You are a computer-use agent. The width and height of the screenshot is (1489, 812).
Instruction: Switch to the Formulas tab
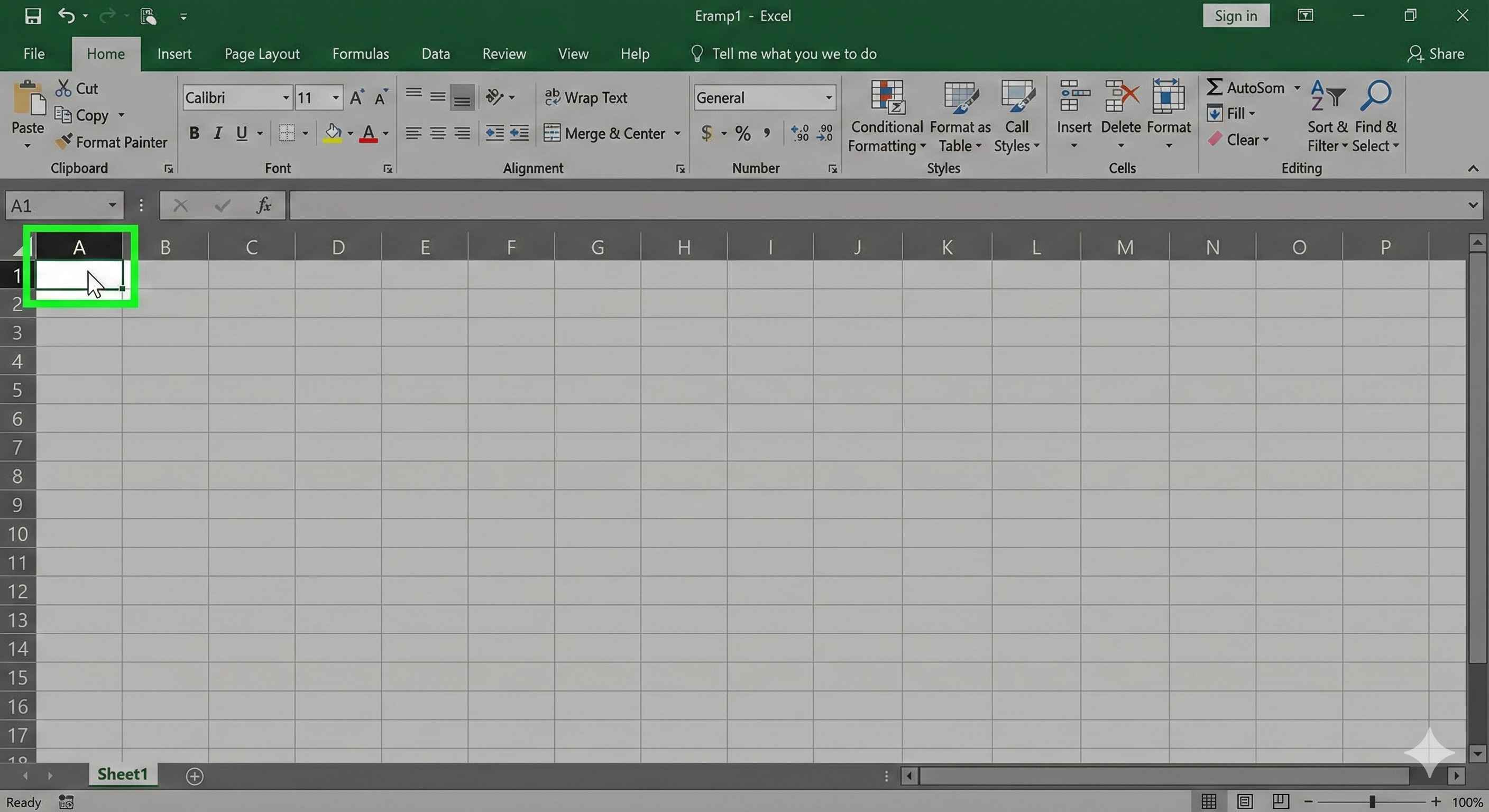tap(360, 54)
